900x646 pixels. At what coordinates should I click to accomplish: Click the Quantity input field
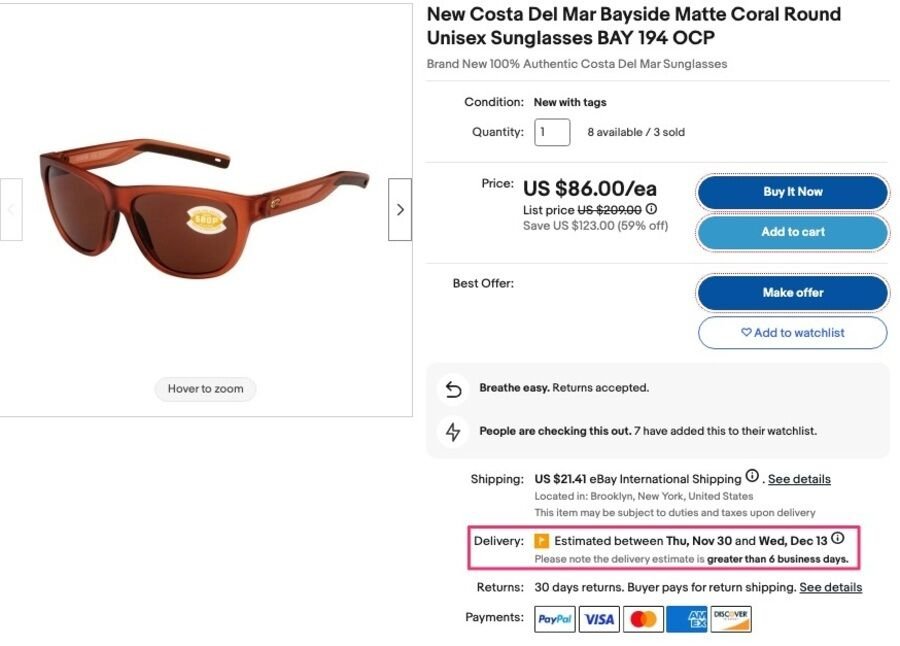click(552, 131)
